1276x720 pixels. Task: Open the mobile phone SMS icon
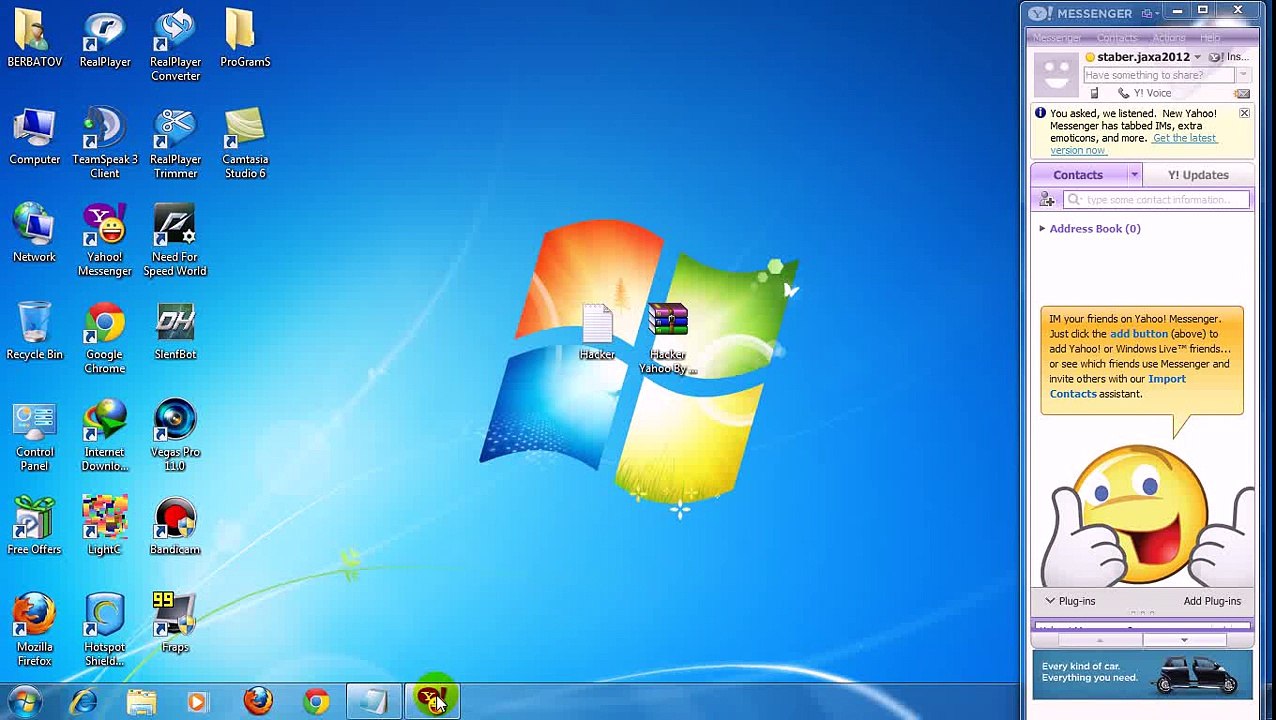[1094, 93]
